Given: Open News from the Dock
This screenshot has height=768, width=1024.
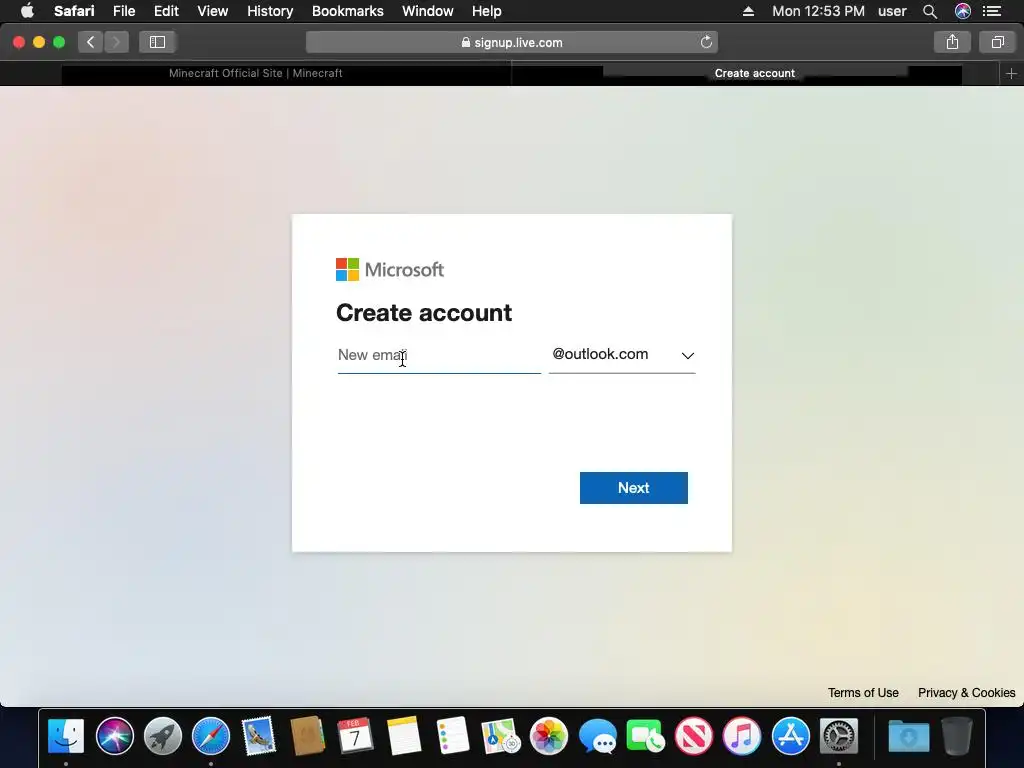Looking at the screenshot, I should click(x=694, y=736).
